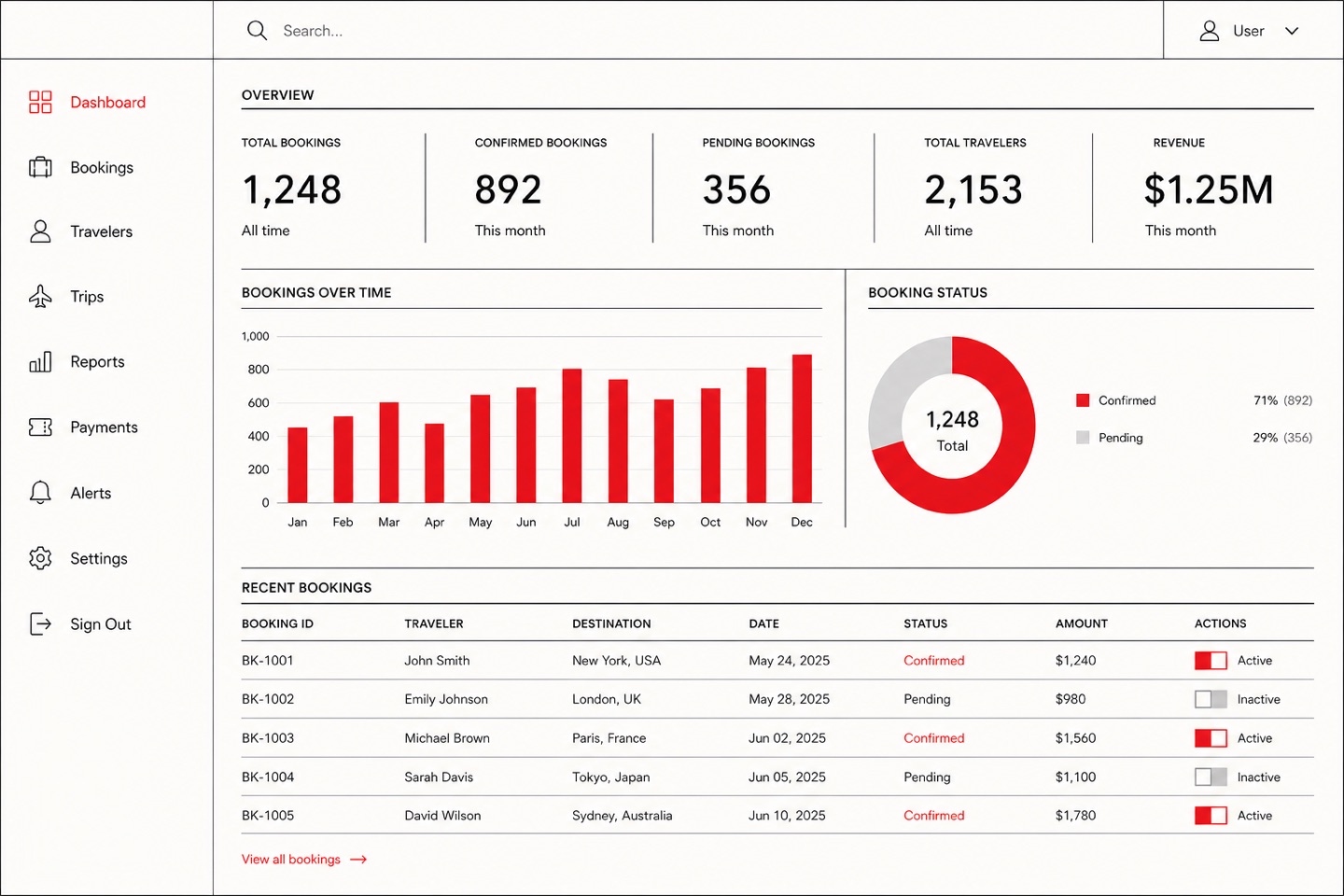Screen dimensions: 1344x896
Task: Disable the toggle for booking BK-1001
Action: [1211, 661]
